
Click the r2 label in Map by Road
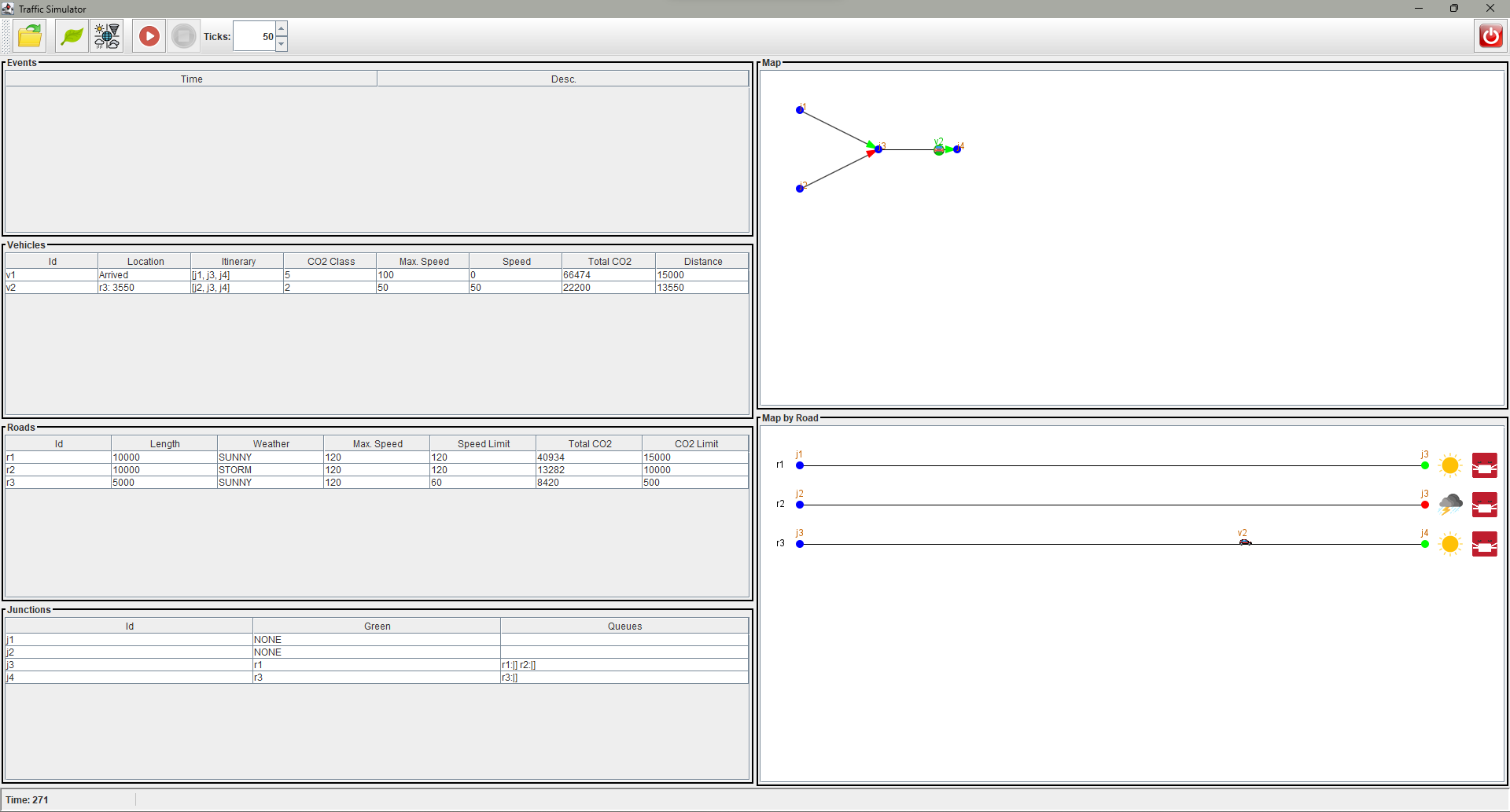(780, 504)
